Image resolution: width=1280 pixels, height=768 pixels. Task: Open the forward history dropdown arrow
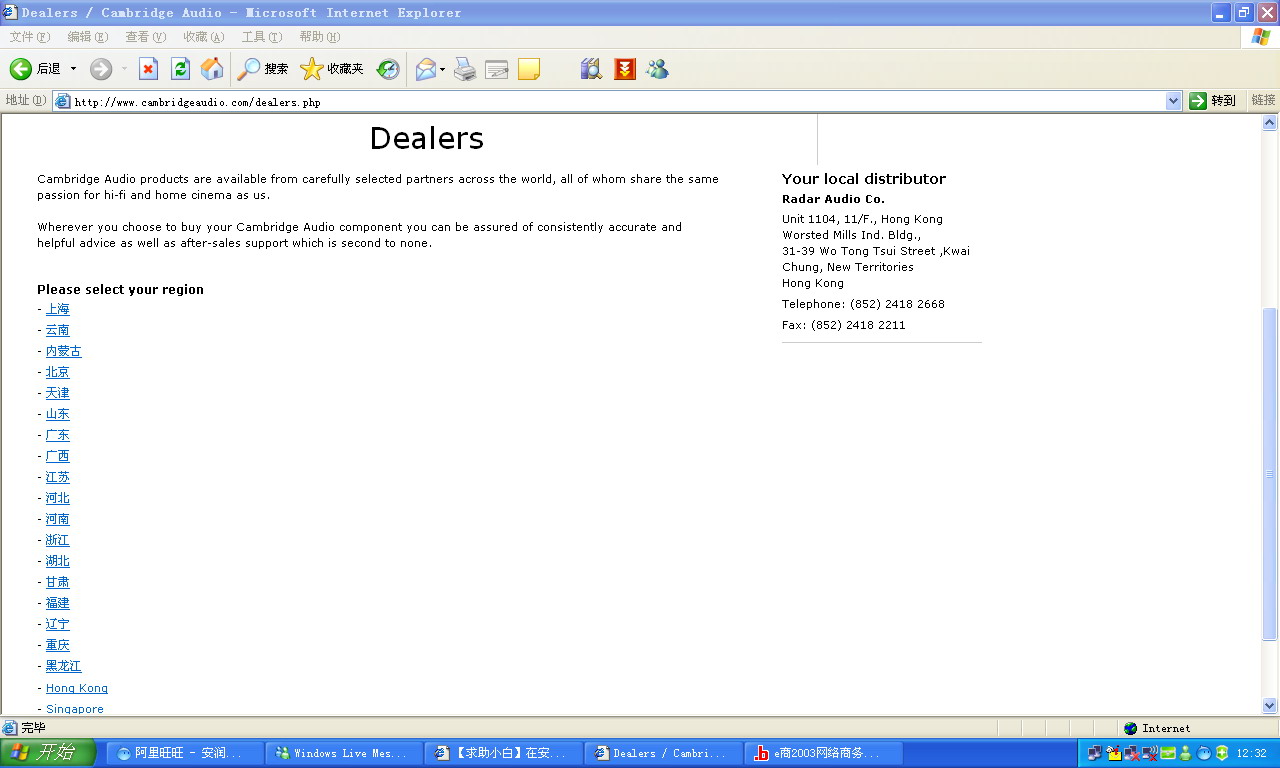coord(124,69)
